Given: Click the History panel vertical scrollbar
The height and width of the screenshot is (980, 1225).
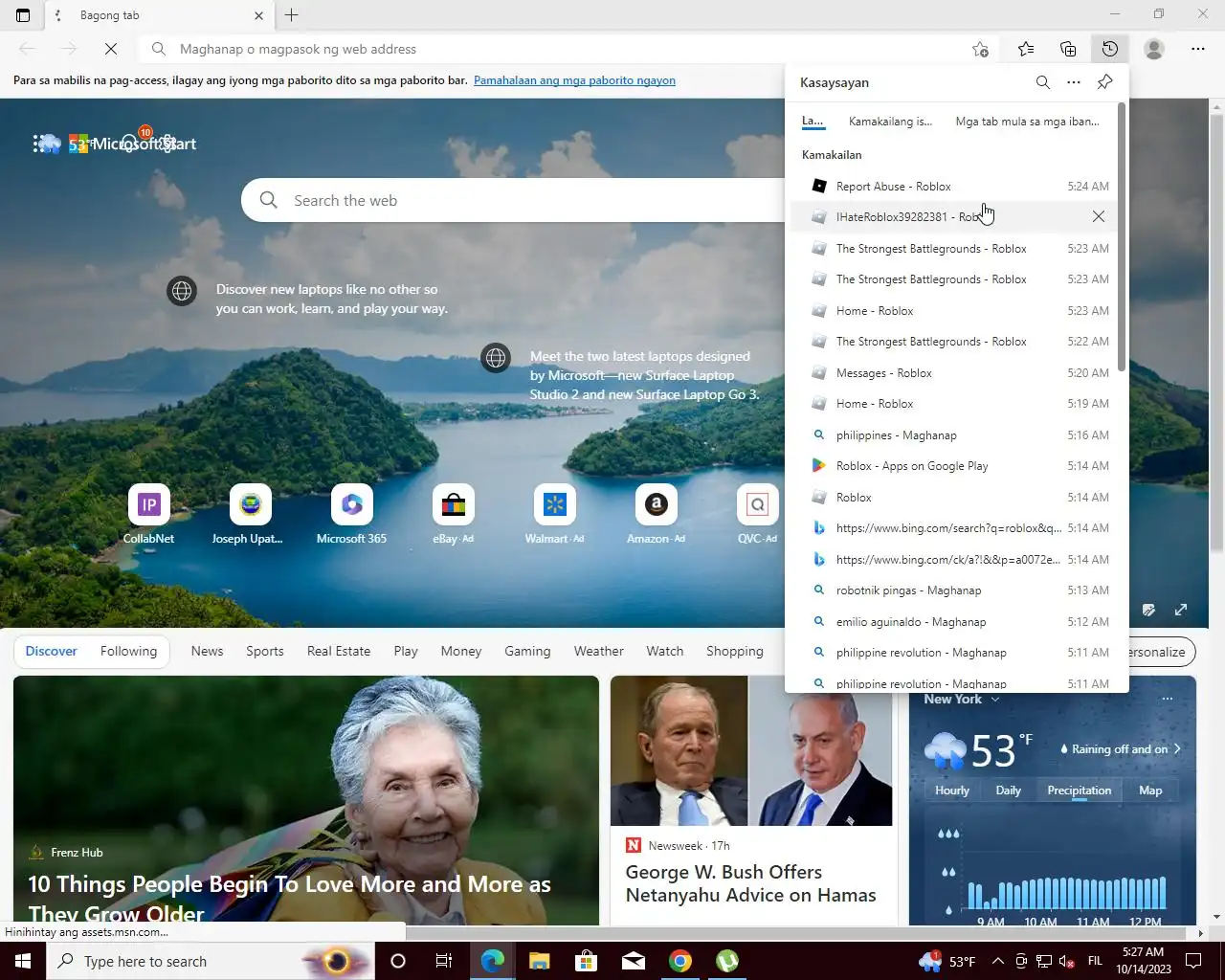Looking at the screenshot, I should (1123, 237).
